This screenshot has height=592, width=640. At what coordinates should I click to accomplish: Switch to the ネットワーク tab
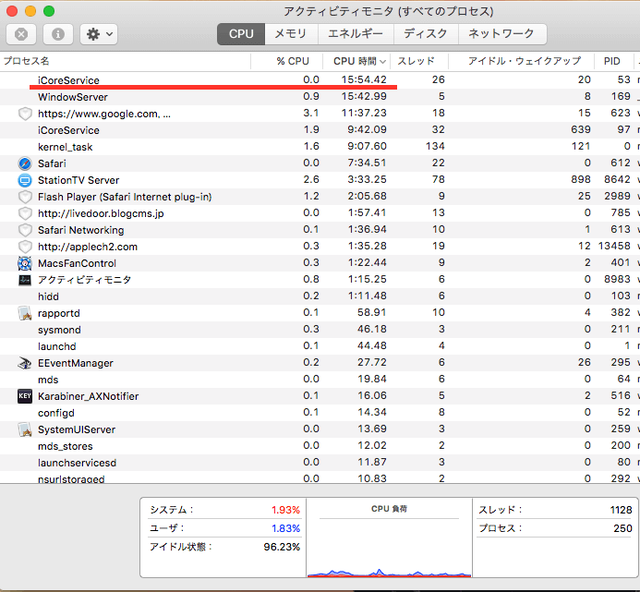(502, 34)
